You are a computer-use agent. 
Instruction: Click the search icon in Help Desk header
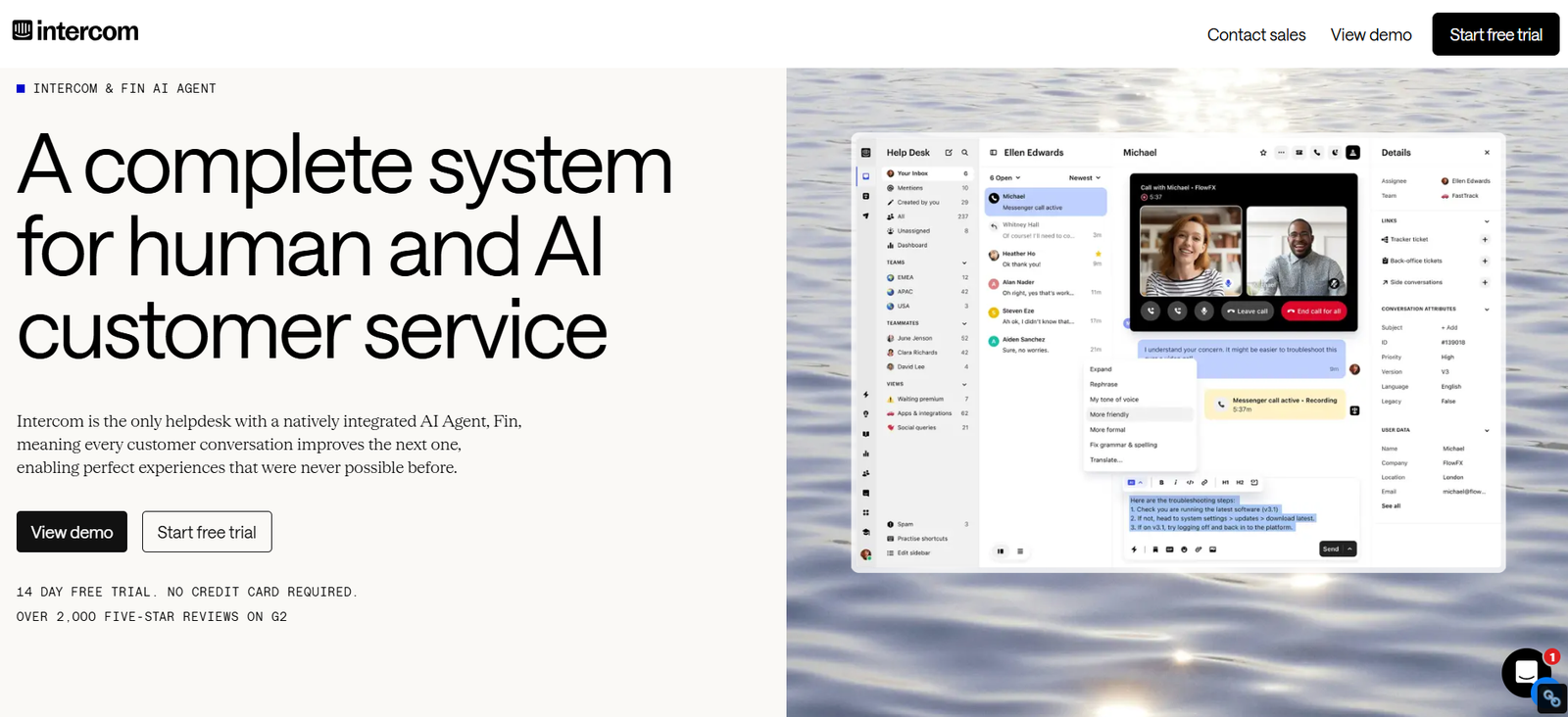point(964,153)
